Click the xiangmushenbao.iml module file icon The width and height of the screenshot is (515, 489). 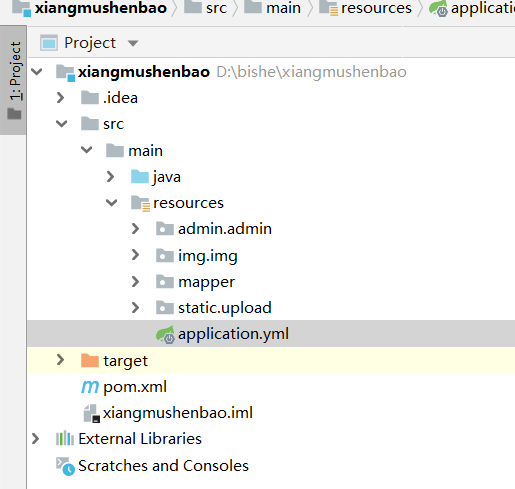click(91, 414)
